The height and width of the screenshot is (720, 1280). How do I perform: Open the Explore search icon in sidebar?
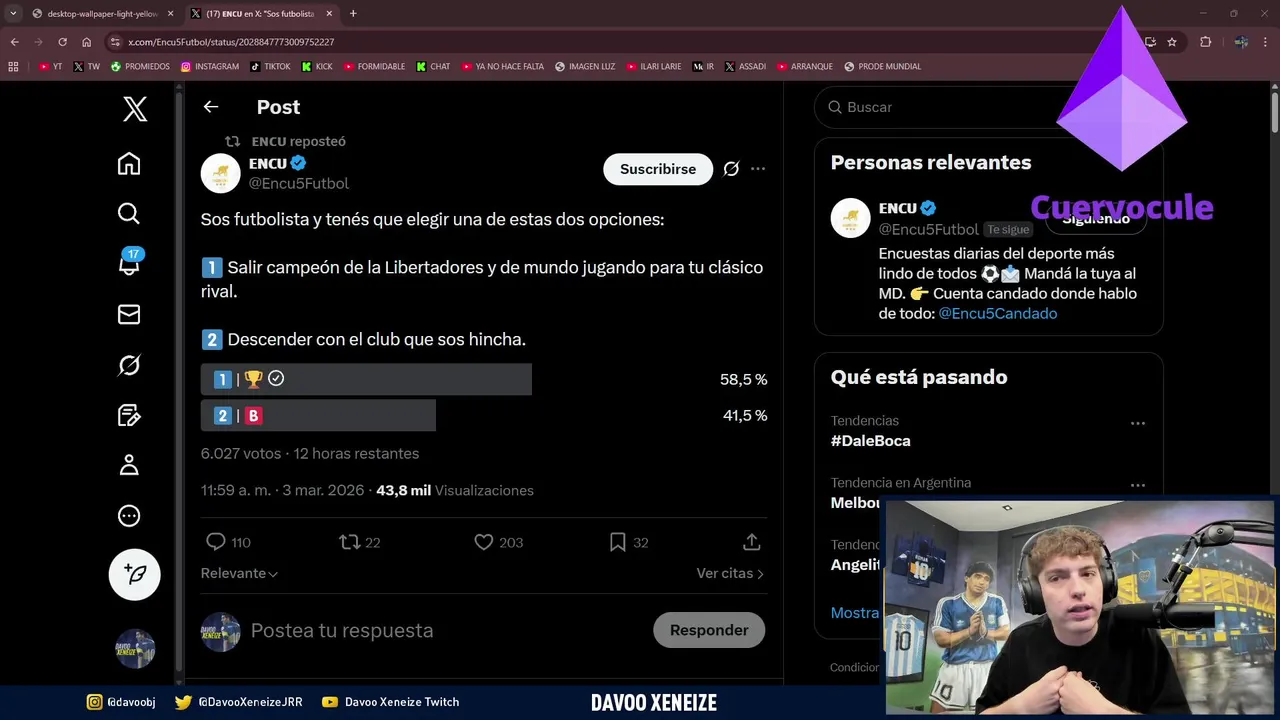point(129,213)
